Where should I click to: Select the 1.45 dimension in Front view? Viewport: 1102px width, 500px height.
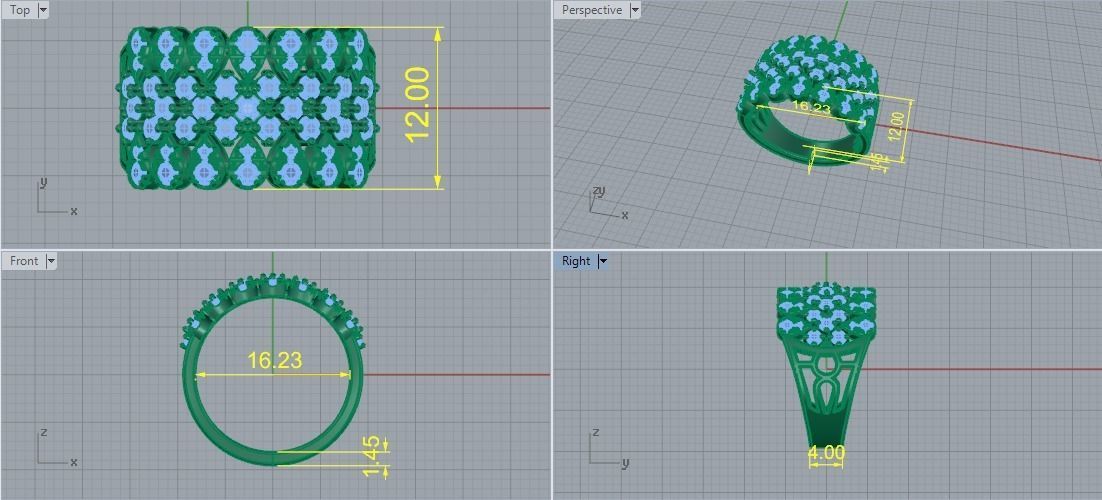pyautogui.click(x=372, y=456)
